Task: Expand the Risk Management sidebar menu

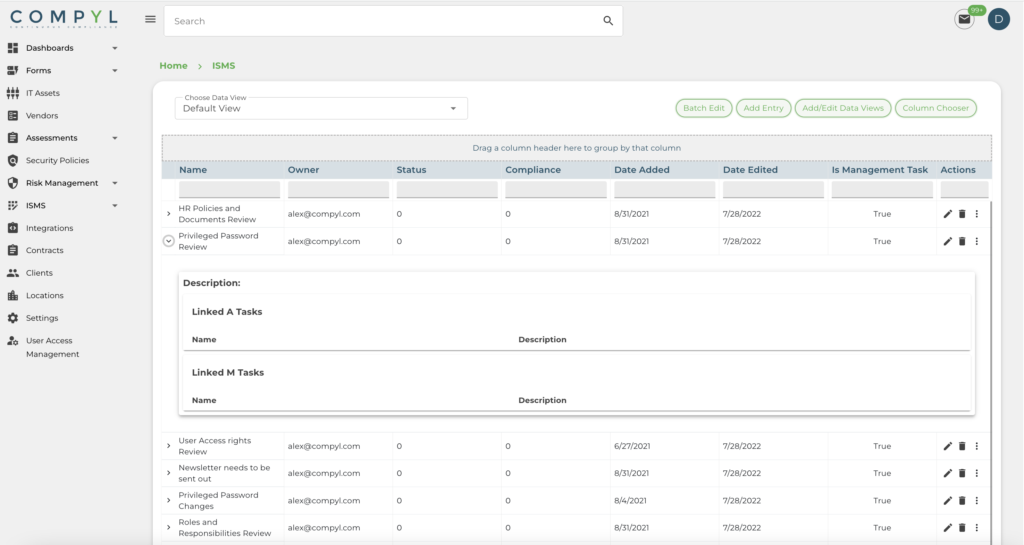Action: pos(114,183)
